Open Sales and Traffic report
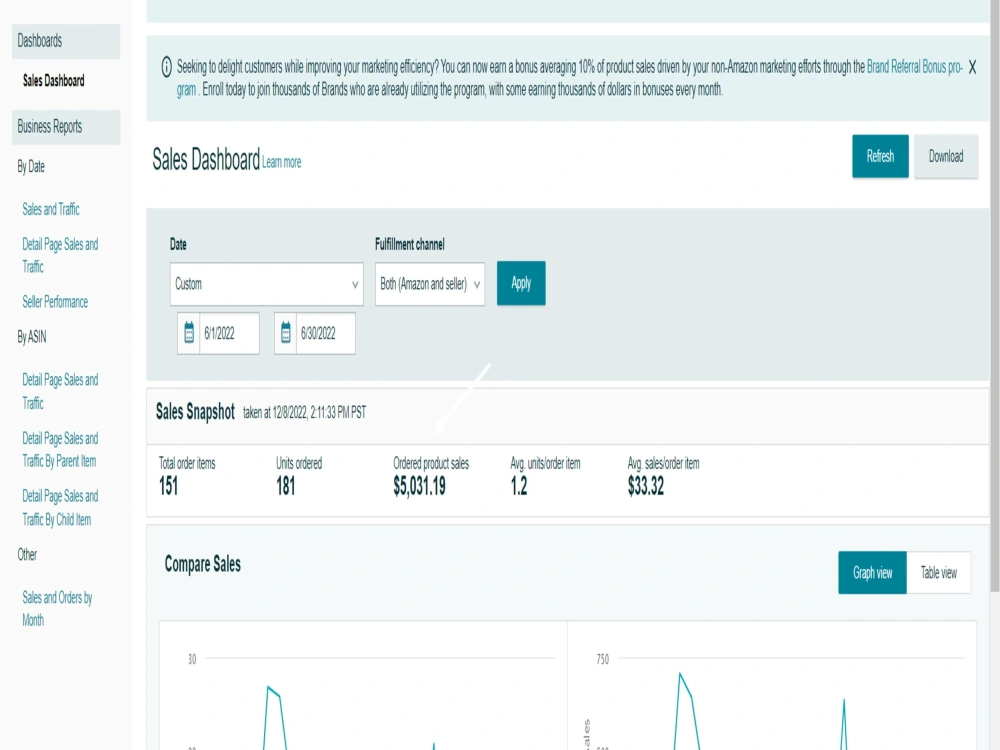This screenshot has height=750, width=1000. 51,209
